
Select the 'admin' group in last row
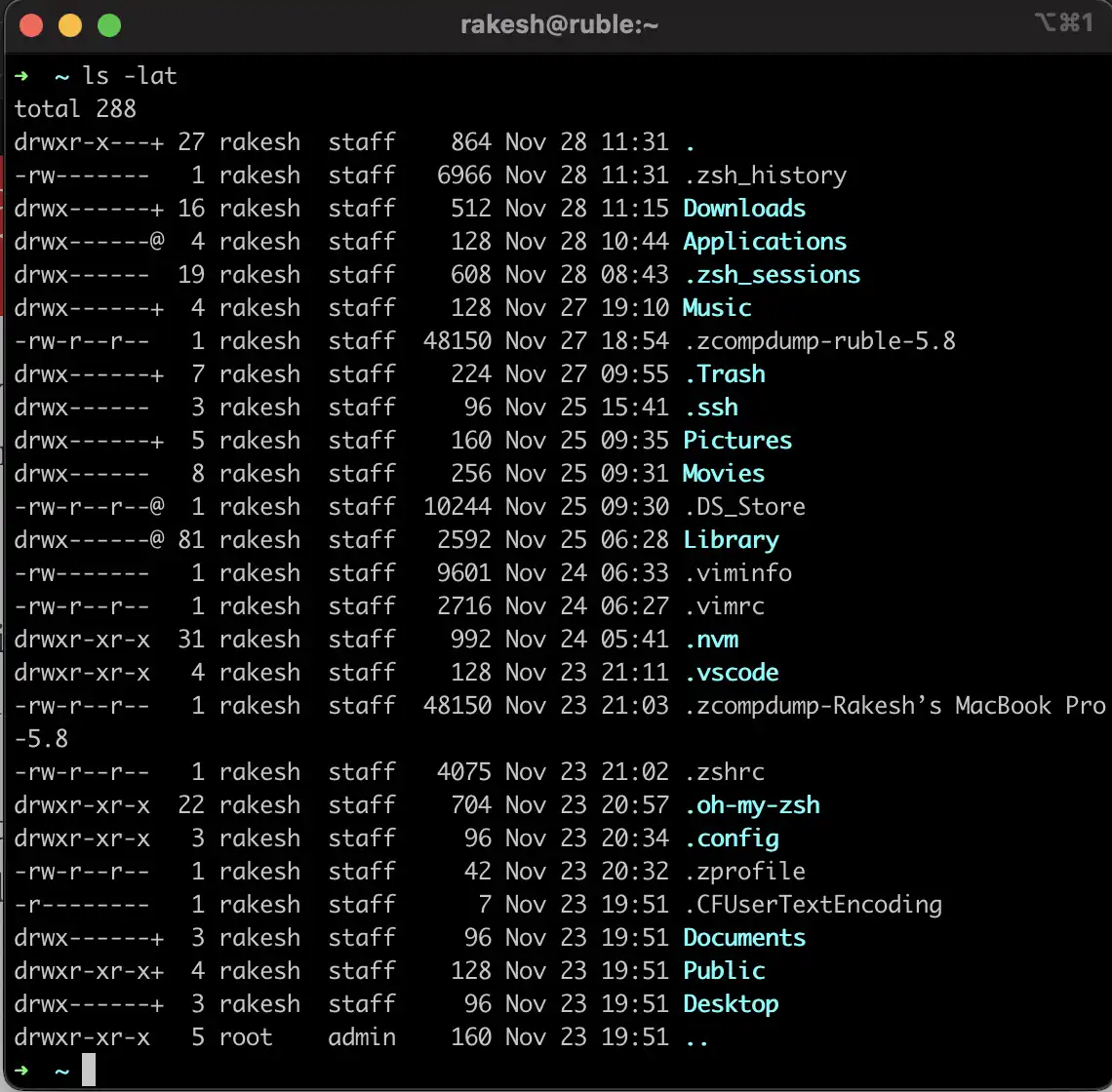pyautogui.click(x=362, y=1037)
